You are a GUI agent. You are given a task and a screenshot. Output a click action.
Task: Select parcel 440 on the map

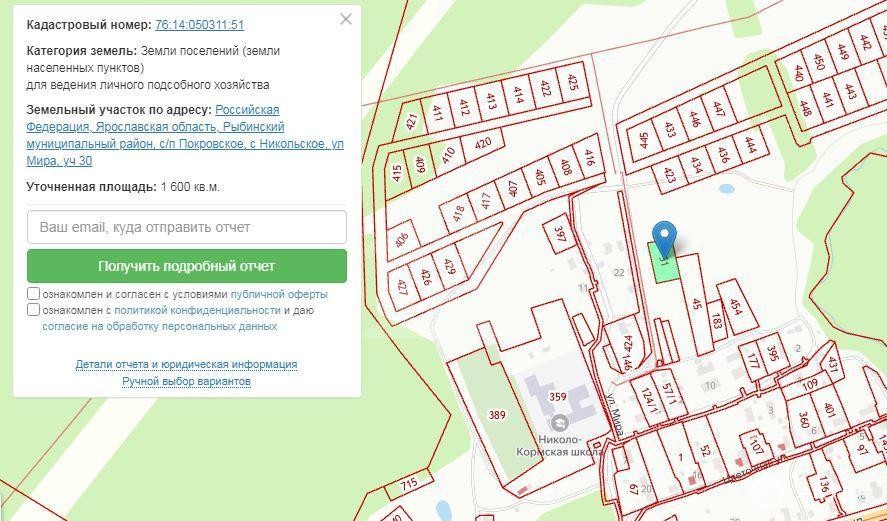(x=799, y=73)
